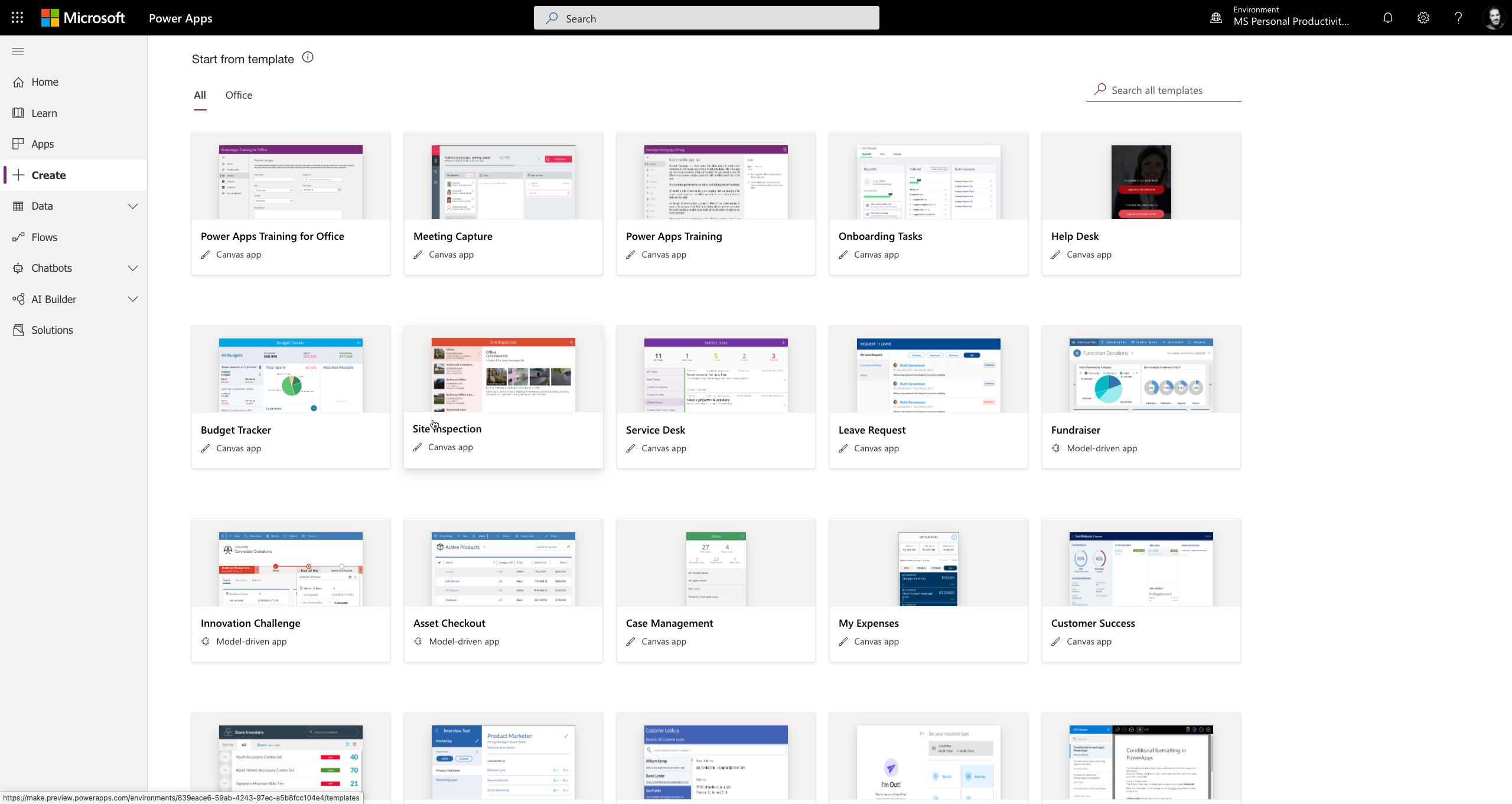The width and height of the screenshot is (1512, 804).
Task: Open the Solutions section
Action: (x=51, y=330)
